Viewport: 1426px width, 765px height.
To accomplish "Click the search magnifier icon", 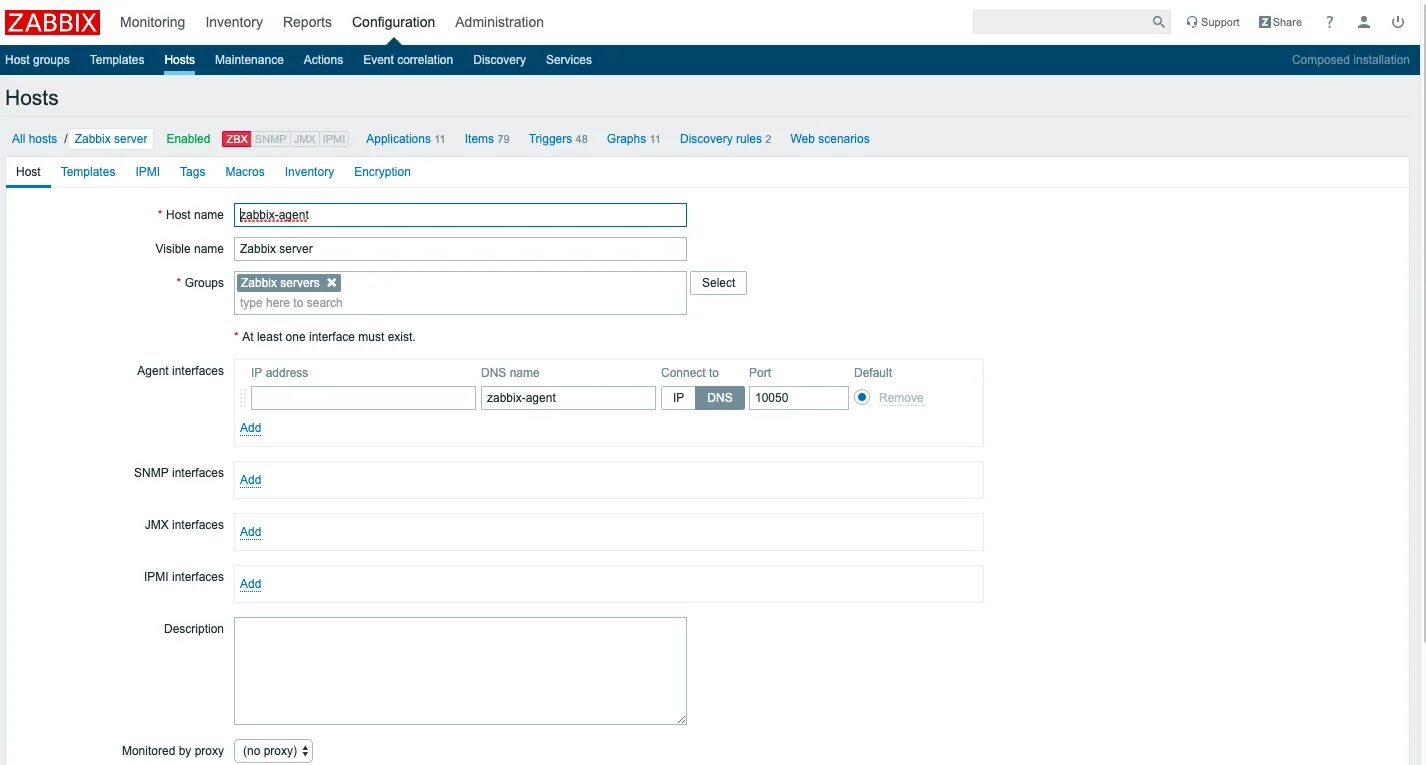I will pyautogui.click(x=1158, y=22).
